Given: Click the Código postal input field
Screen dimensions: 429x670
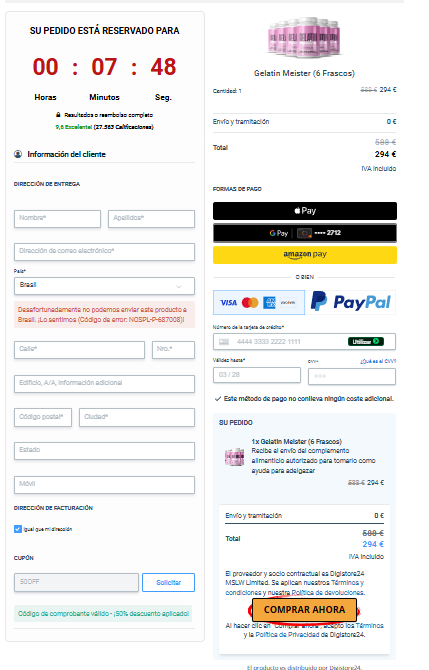Looking at the screenshot, I should coord(43,417).
